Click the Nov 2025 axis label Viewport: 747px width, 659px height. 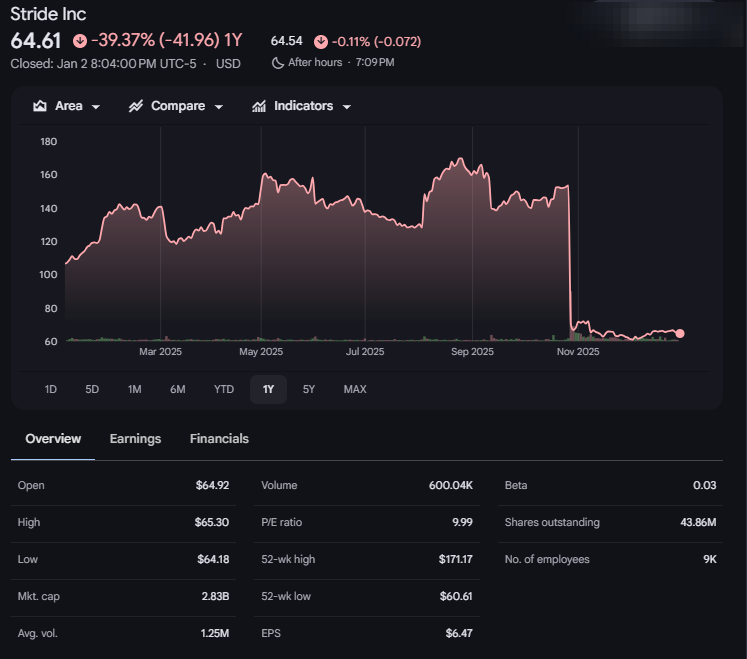578,352
